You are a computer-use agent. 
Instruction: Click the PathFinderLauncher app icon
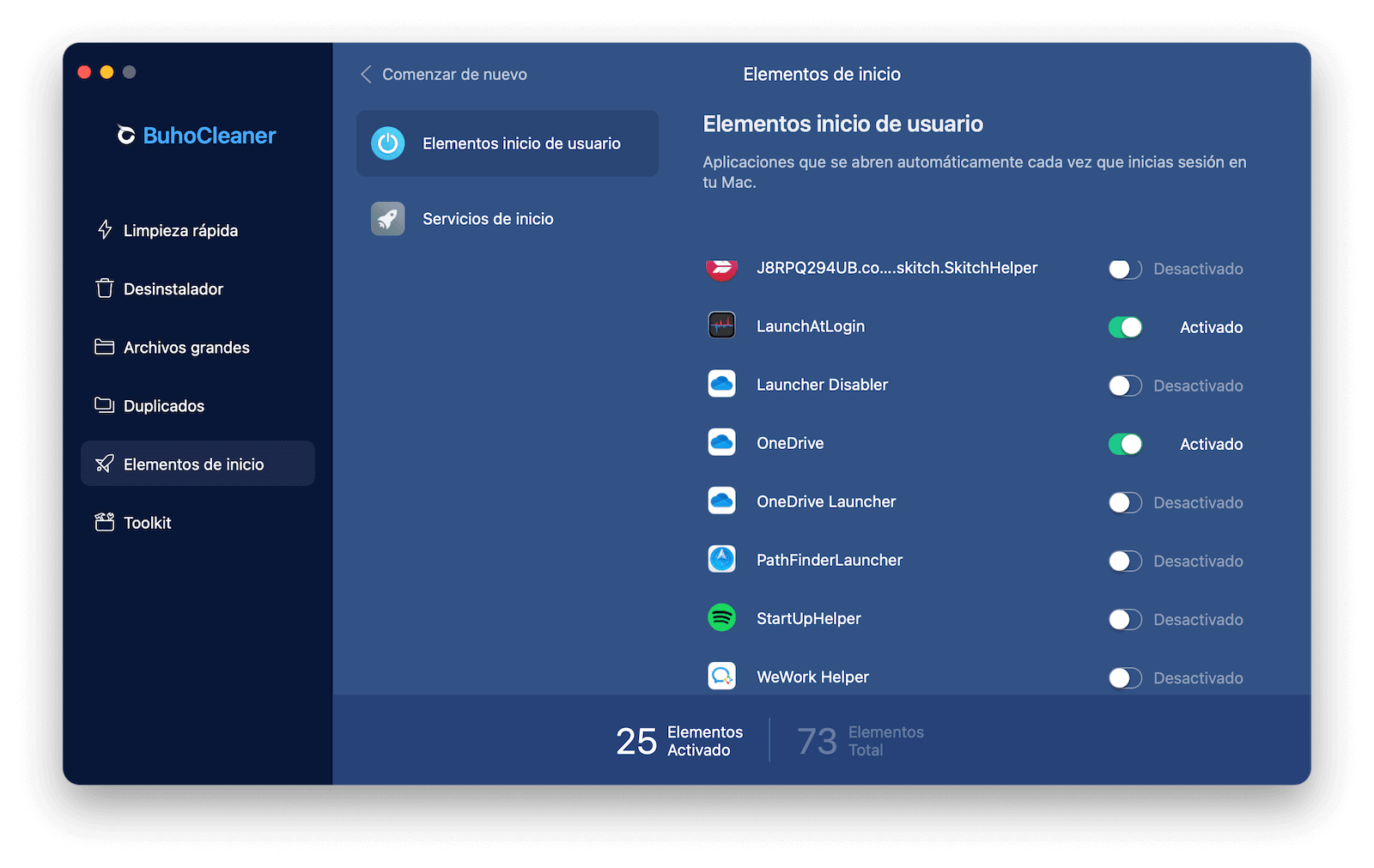pos(721,560)
